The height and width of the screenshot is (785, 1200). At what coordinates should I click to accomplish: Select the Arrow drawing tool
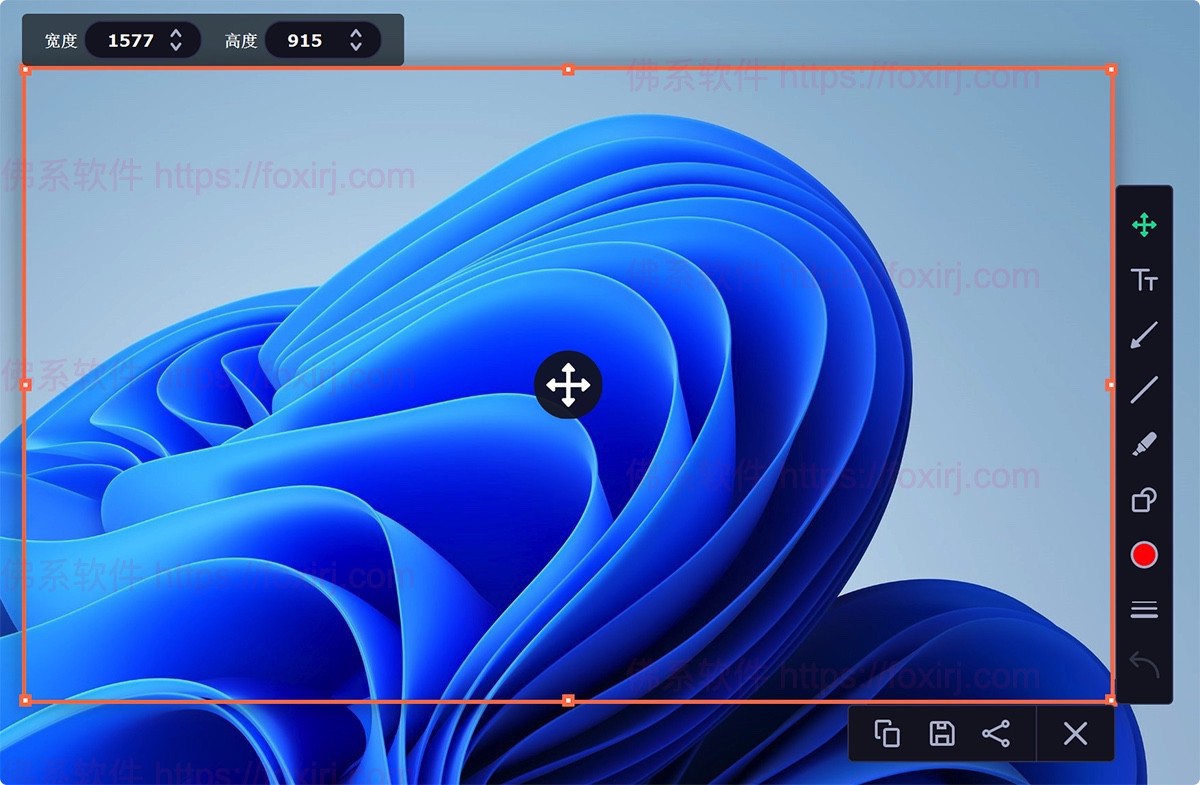click(x=1144, y=335)
